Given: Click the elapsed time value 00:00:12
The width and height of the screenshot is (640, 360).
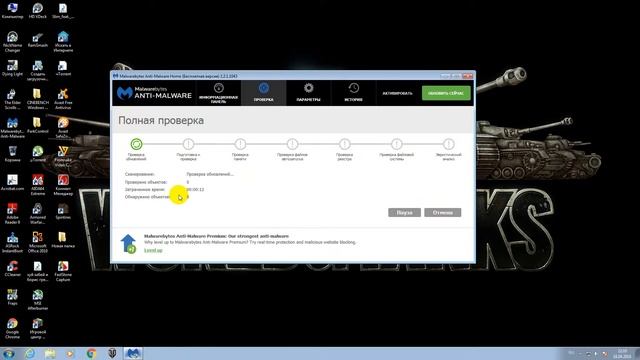Looking at the screenshot, I should (196, 189).
